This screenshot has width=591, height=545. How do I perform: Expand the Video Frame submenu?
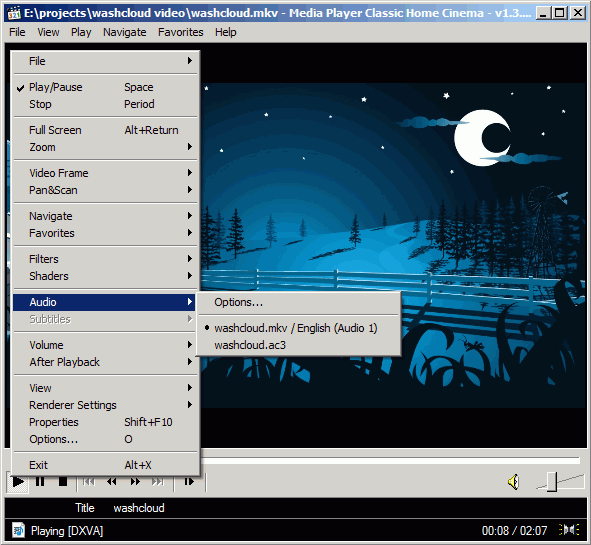click(105, 173)
